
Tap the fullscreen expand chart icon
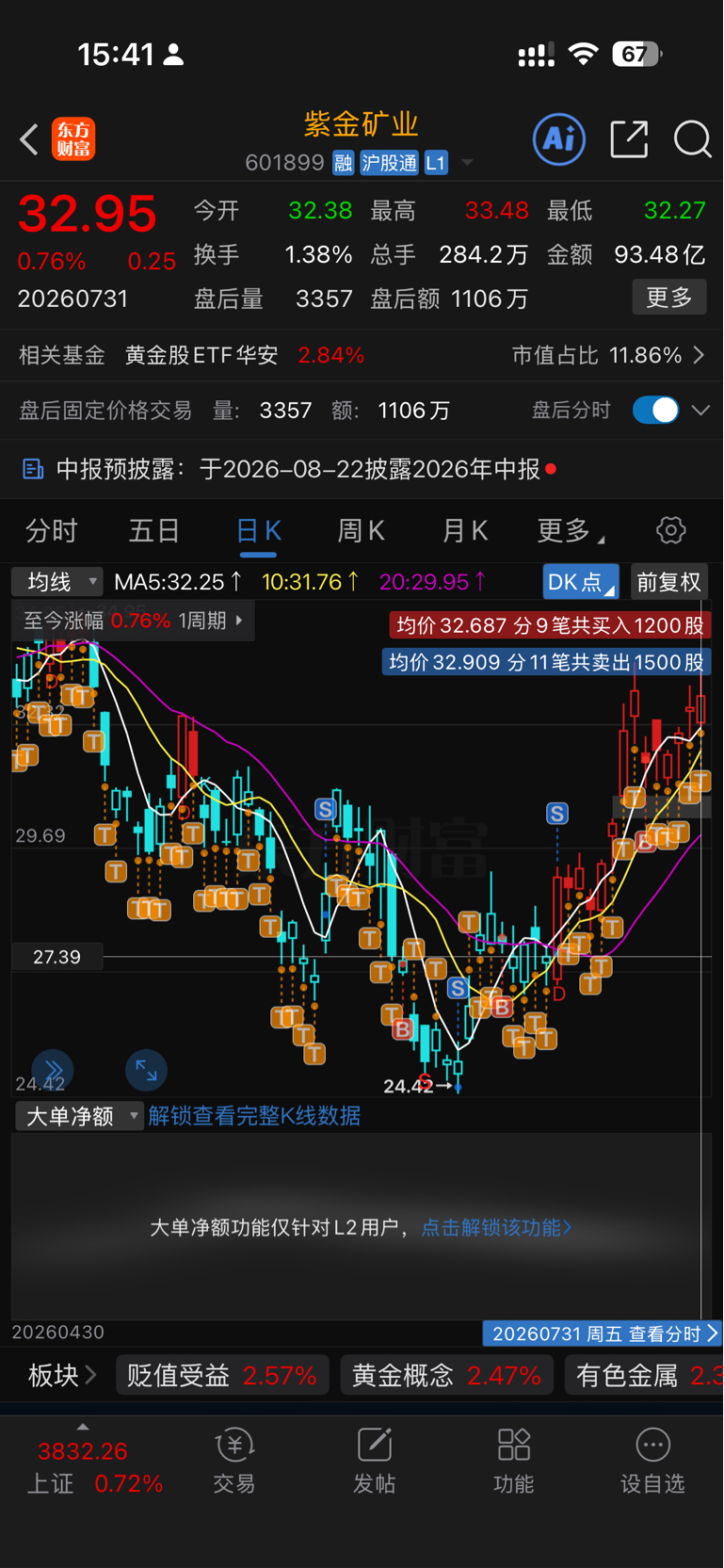pos(146,1070)
